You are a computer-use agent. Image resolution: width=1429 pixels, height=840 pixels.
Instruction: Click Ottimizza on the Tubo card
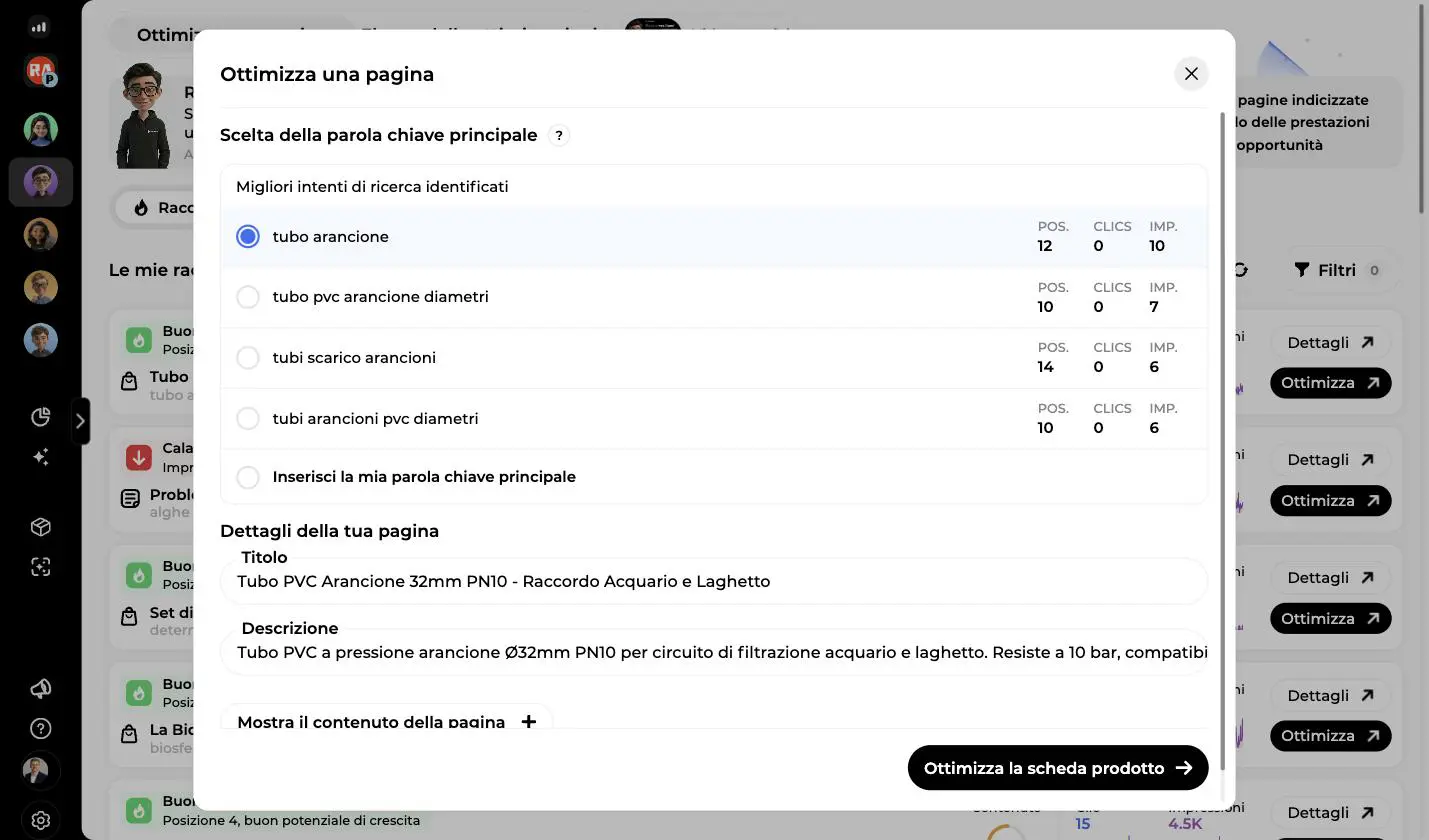point(1330,383)
